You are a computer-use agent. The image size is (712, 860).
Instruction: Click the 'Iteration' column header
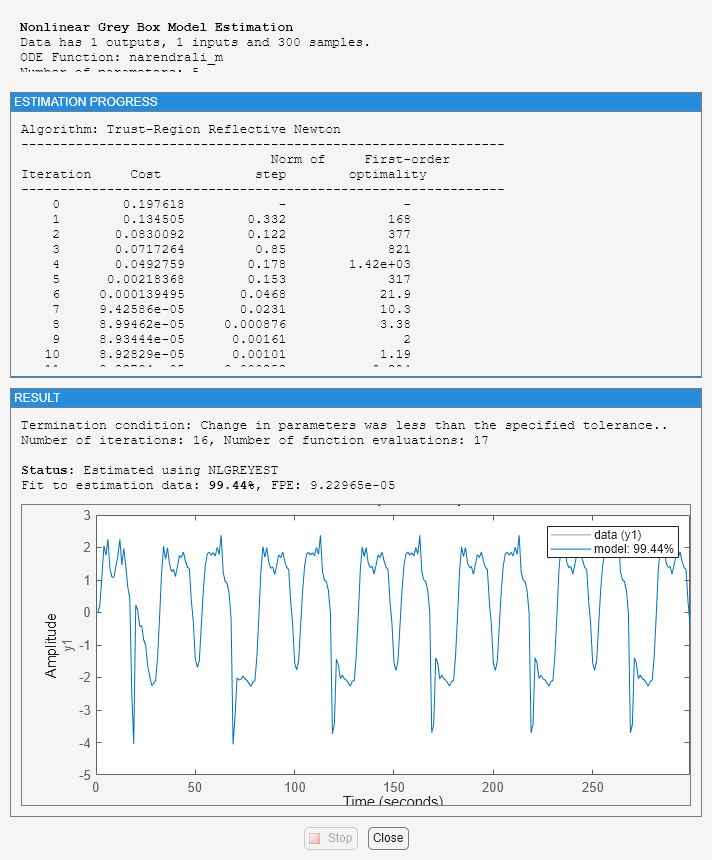pos(56,174)
